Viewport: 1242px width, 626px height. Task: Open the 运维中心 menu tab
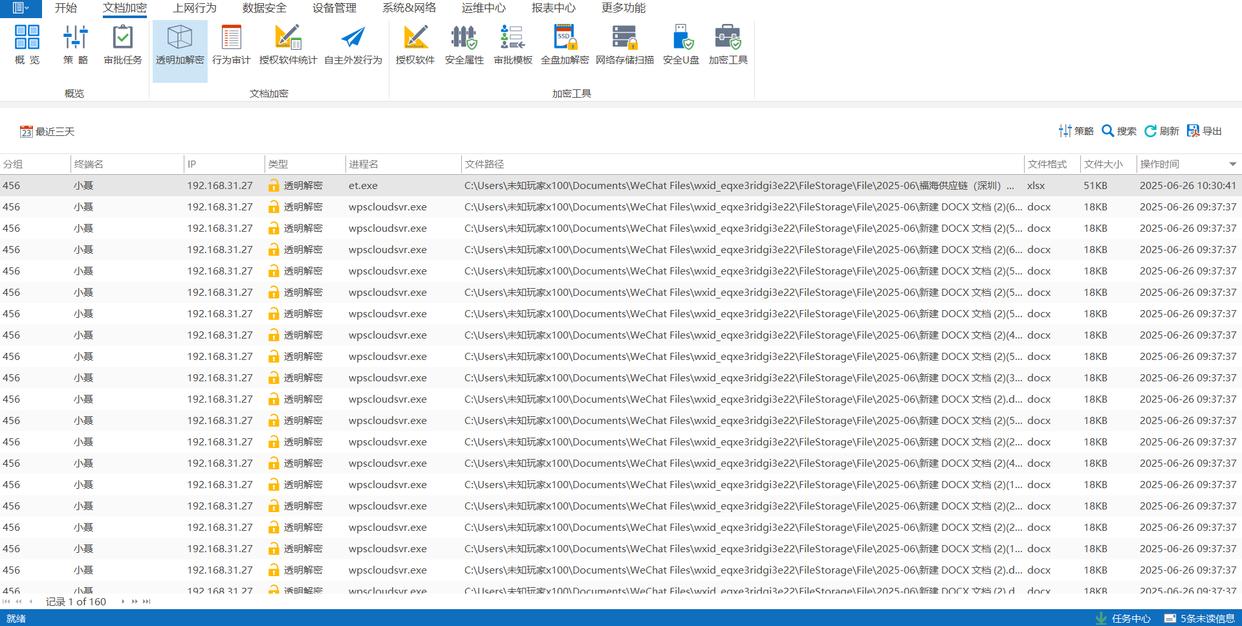pyautogui.click(x=484, y=8)
